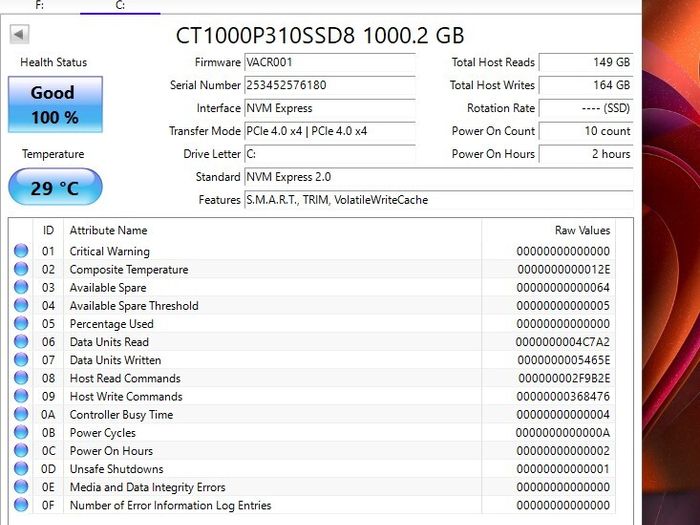700x525 pixels.
Task: Click raw value 00000000368476
Action: (563, 396)
